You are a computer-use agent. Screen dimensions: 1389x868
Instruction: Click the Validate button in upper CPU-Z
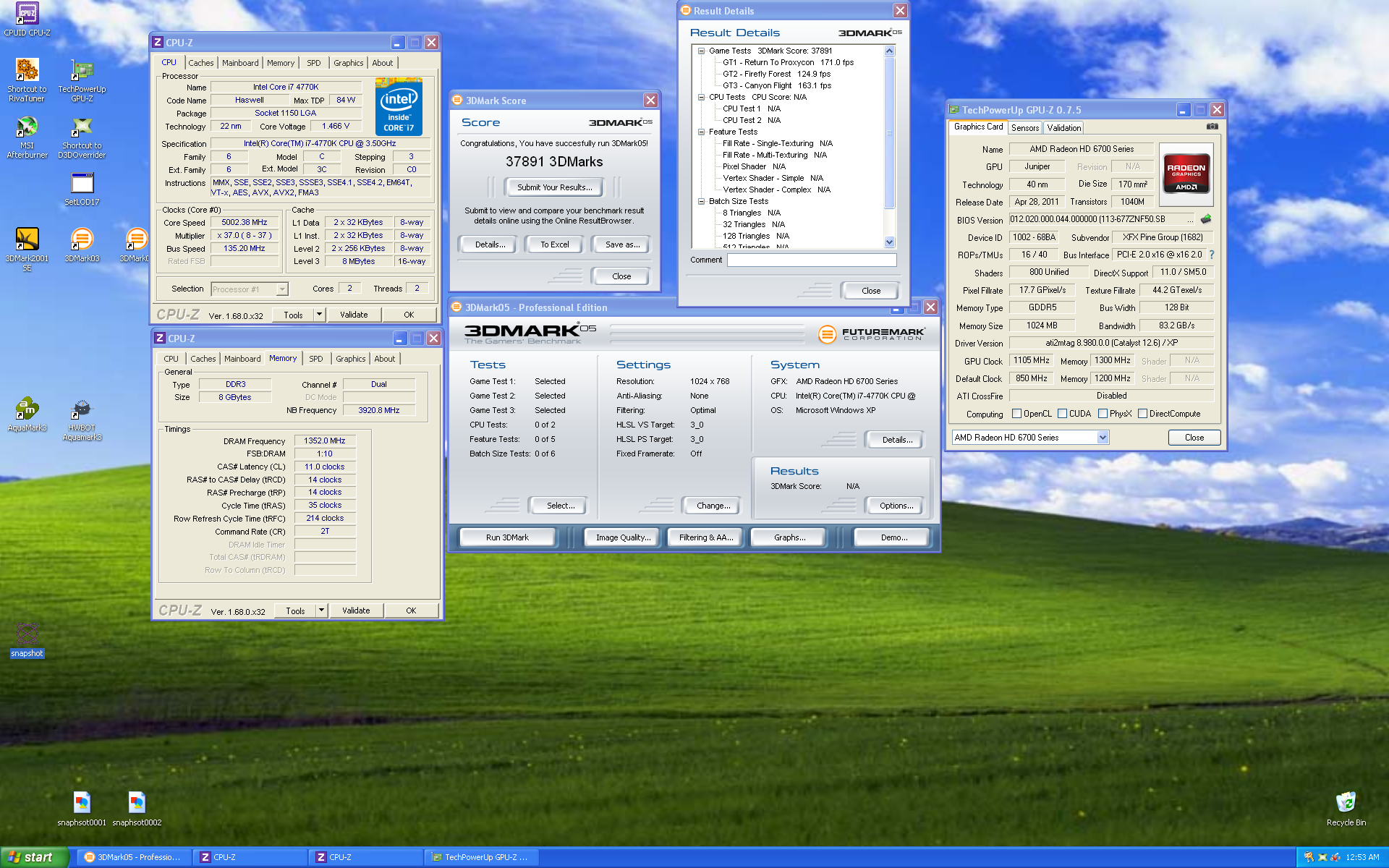point(354,315)
